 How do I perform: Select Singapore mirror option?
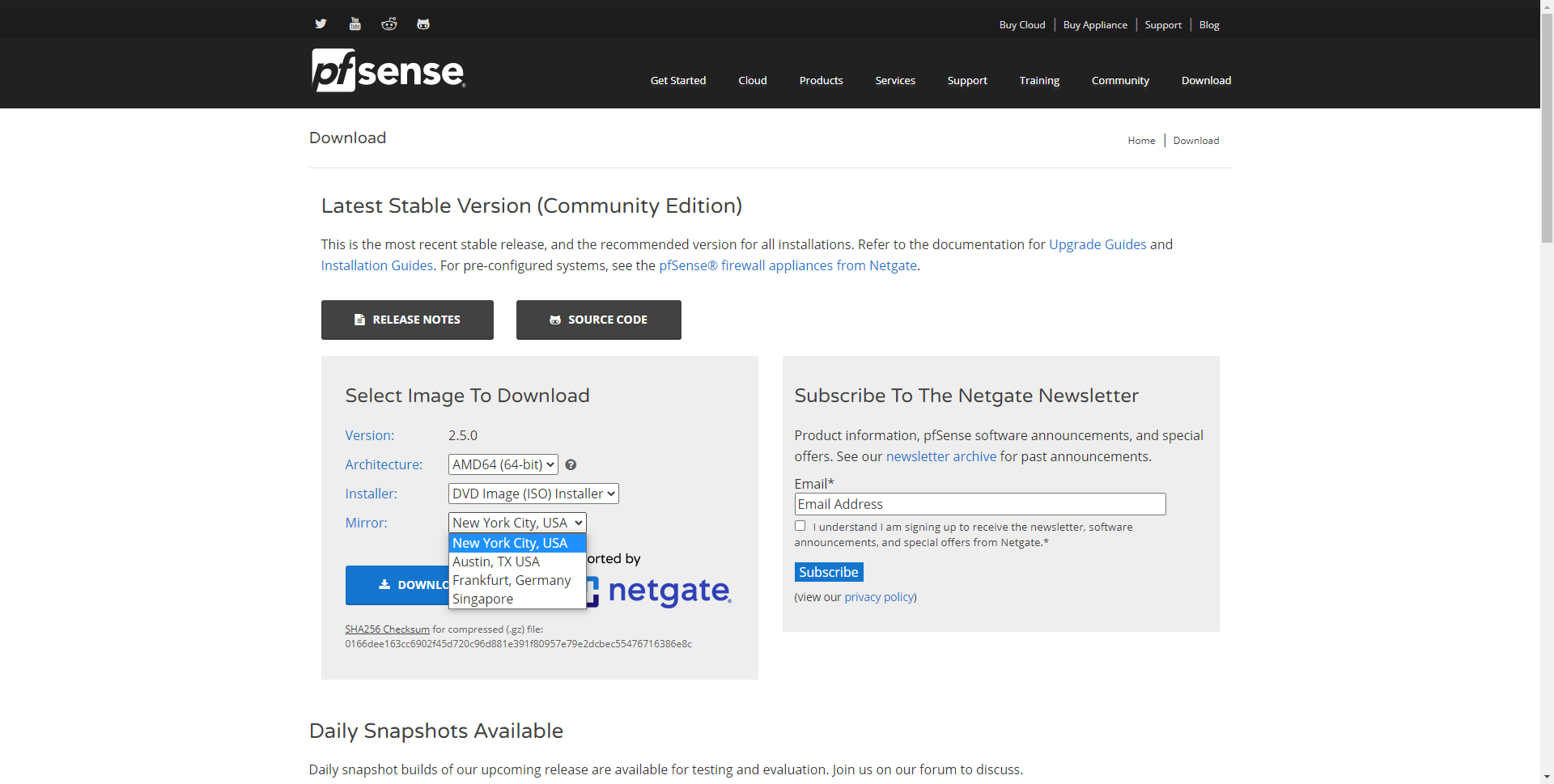[483, 599]
